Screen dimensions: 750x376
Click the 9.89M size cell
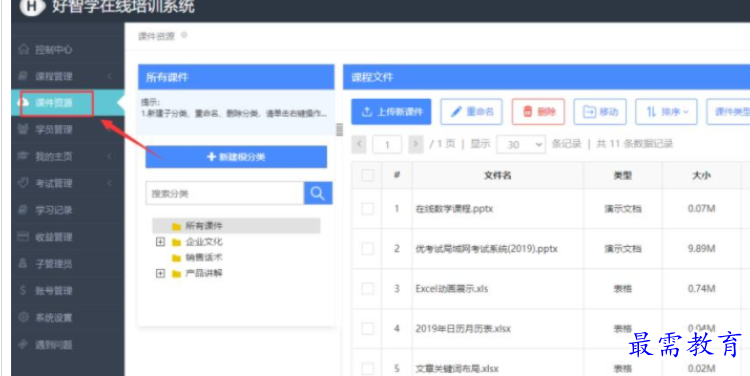tap(701, 249)
